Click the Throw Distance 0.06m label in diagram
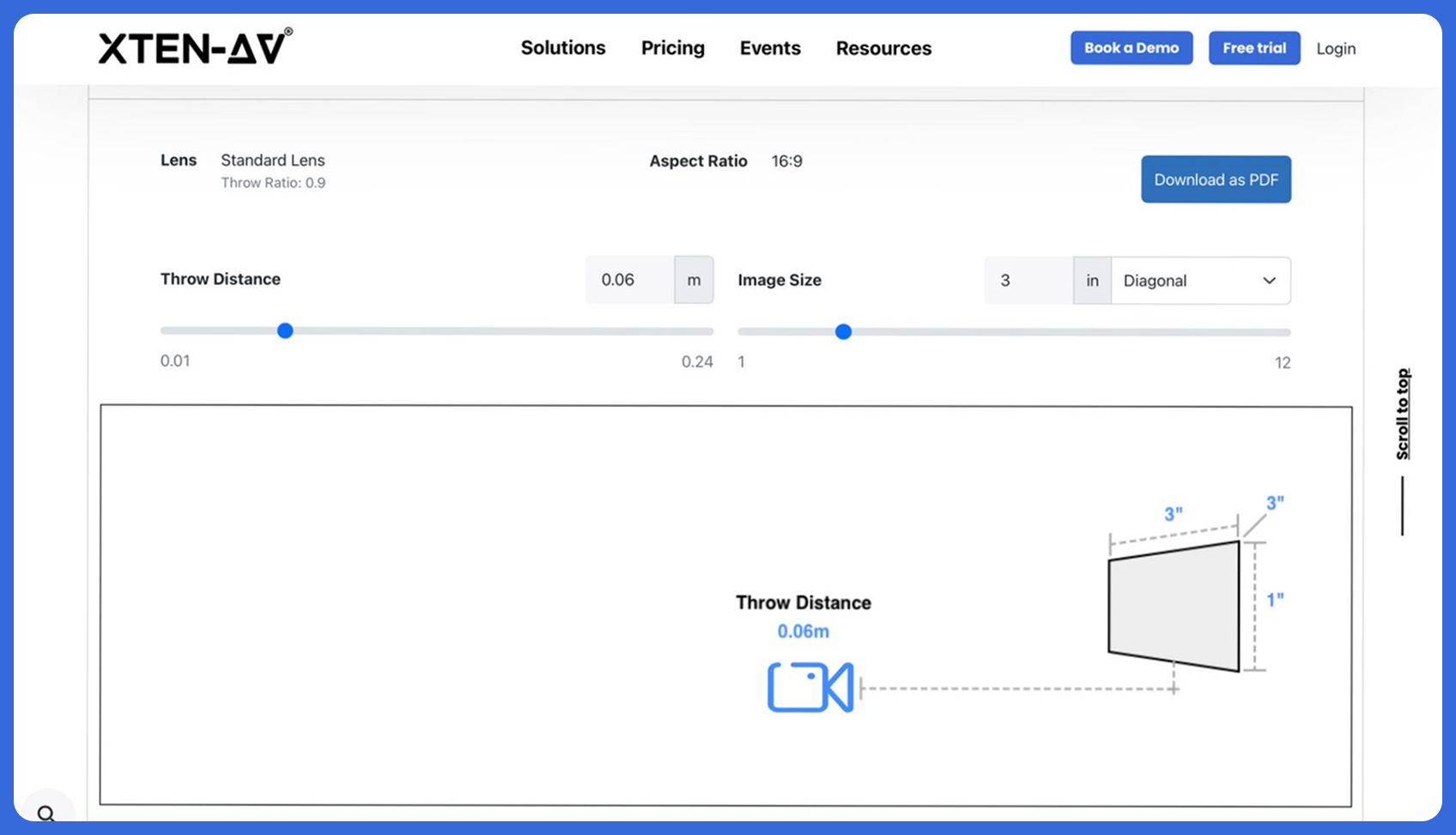The height and width of the screenshot is (835, 1456). 802,630
